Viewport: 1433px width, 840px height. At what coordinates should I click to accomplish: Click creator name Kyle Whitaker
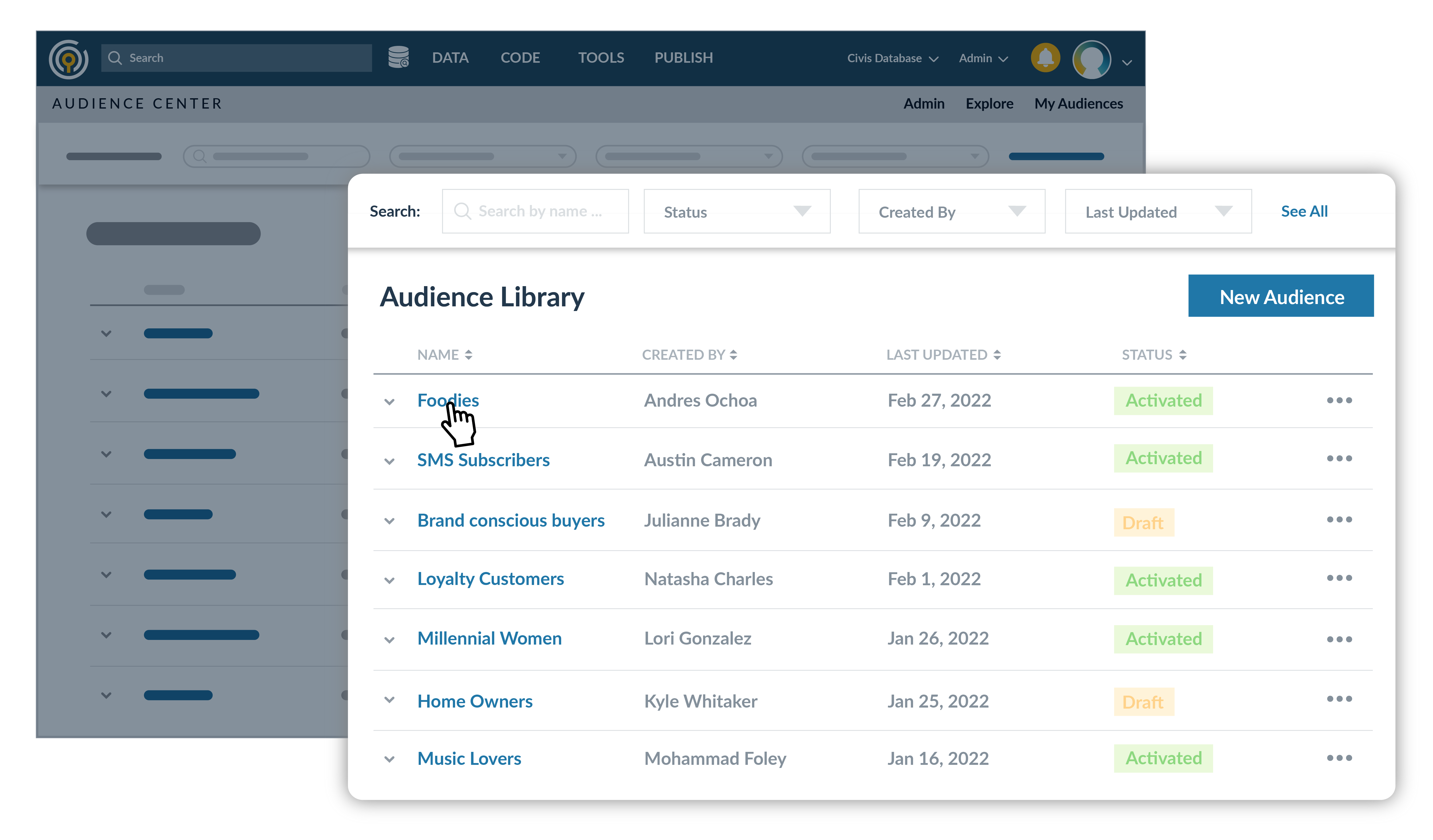[701, 701]
